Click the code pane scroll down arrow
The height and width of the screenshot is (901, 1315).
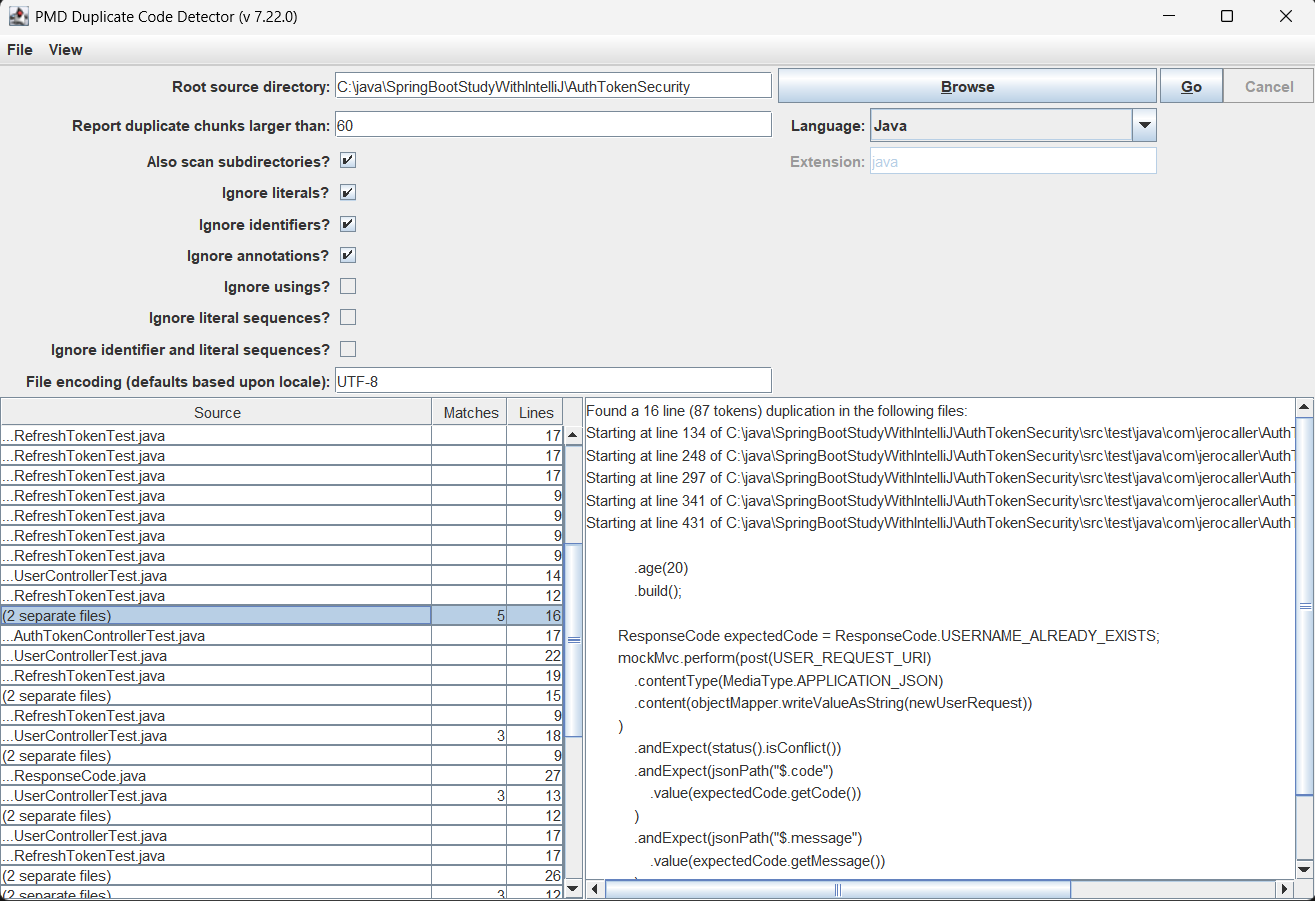(1303, 867)
